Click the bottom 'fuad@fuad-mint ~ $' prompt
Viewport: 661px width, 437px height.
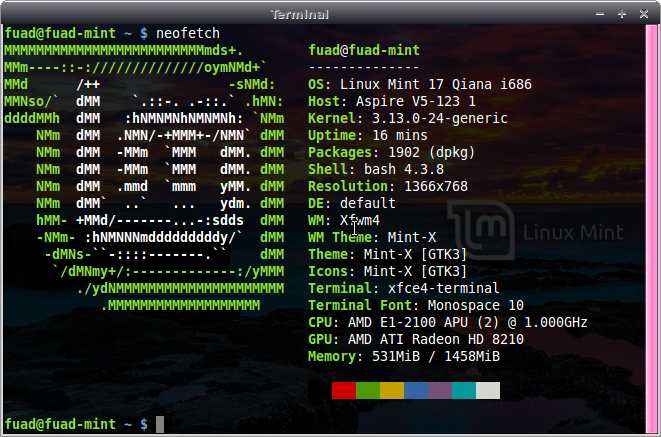pos(76,424)
